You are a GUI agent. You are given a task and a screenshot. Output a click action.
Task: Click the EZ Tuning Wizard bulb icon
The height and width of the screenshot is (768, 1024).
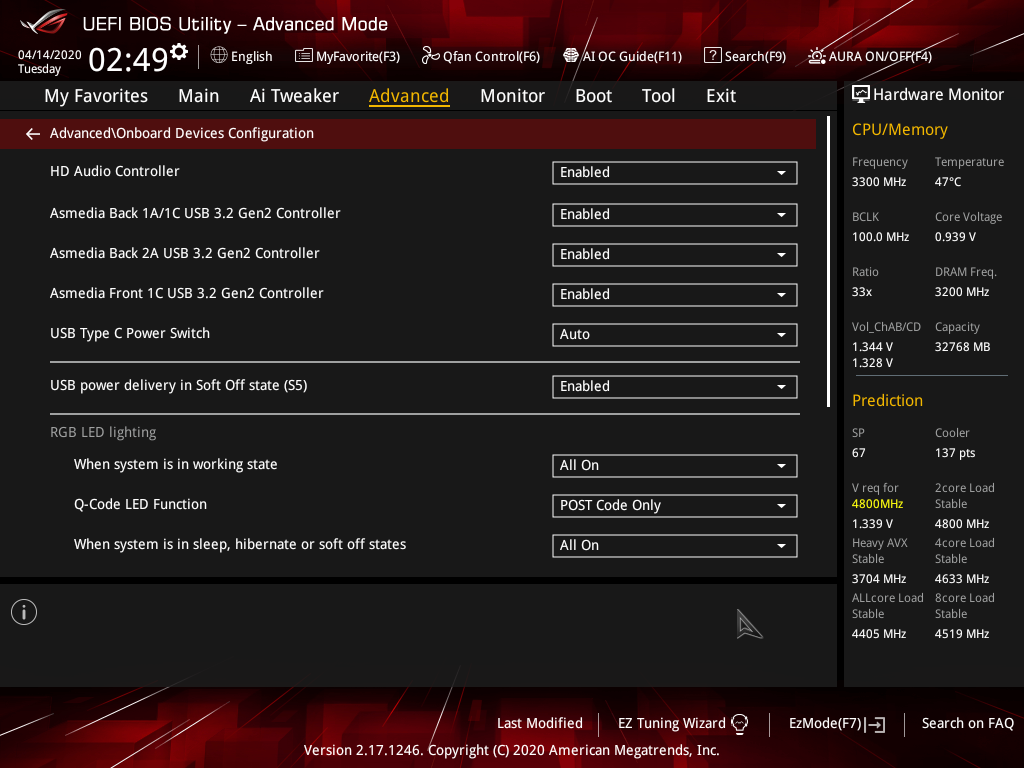tap(739, 724)
